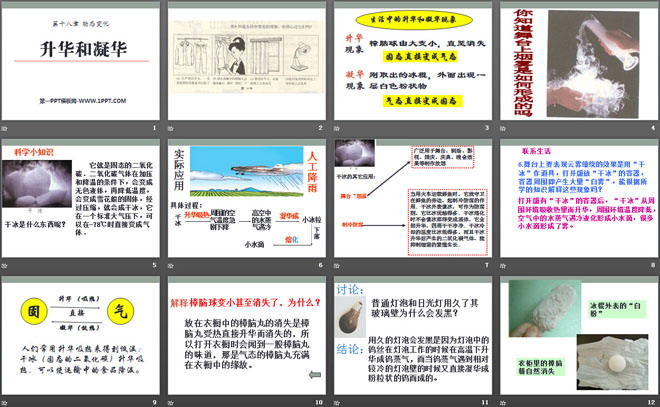The image size is (660, 407).
Task: Select slide 5 titled 科学小知识
Action: (x=82, y=199)
